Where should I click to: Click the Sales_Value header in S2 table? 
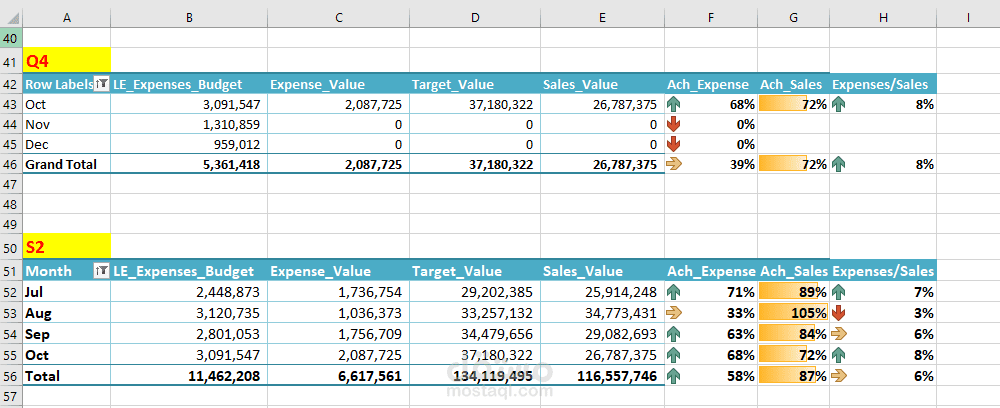click(581, 271)
